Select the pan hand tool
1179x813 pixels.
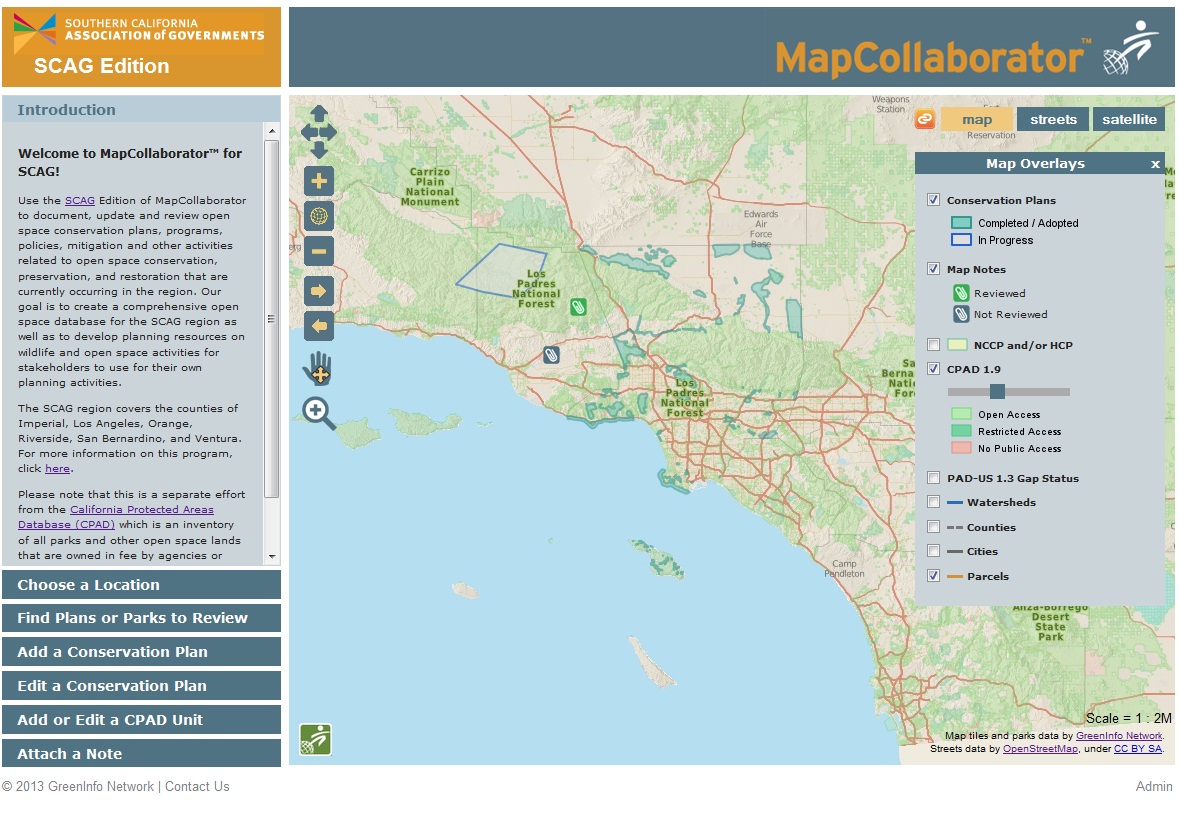[x=317, y=369]
